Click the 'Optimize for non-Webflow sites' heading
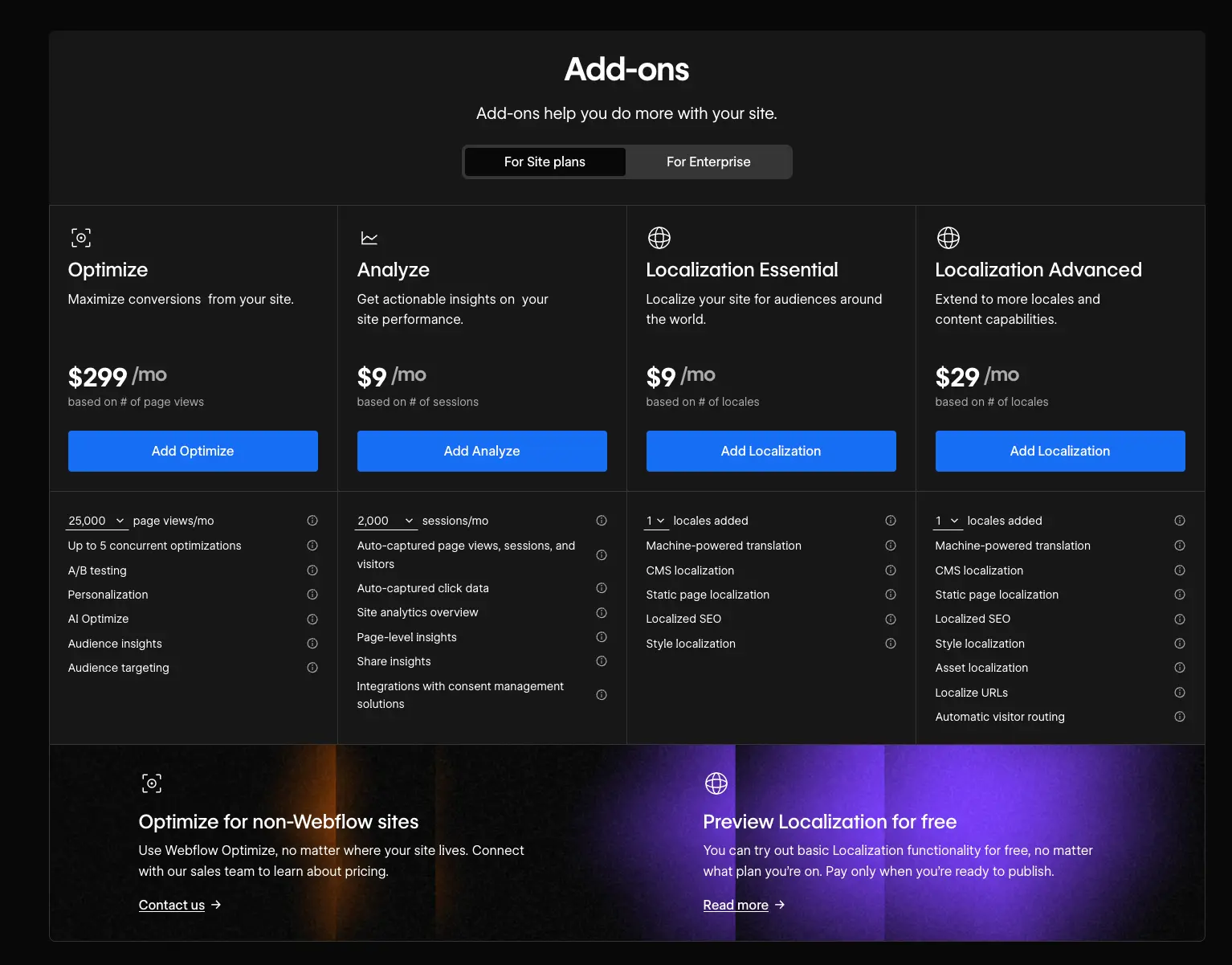 [279, 821]
